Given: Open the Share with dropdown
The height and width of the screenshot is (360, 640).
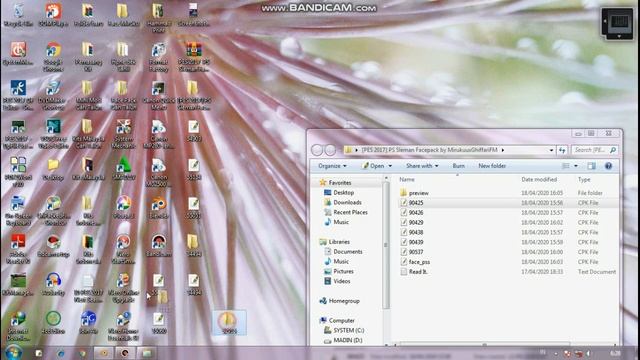Looking at the screenshot, I should [422, 166].
